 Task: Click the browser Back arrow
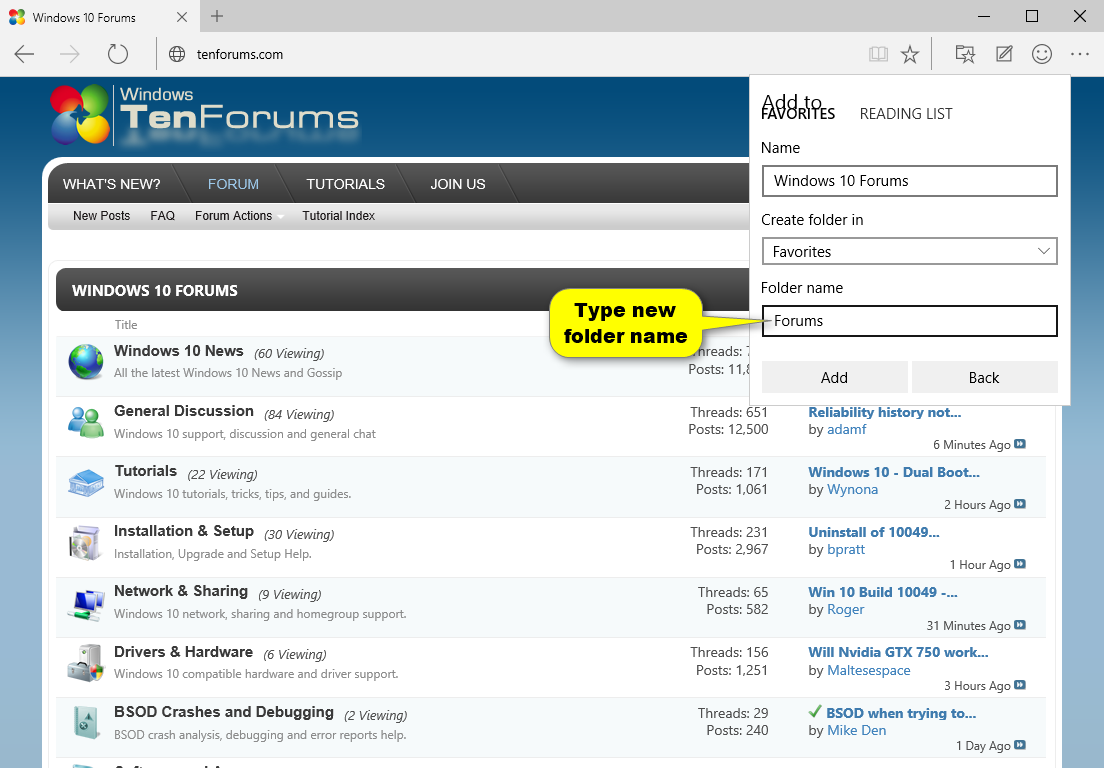point(24,54)
